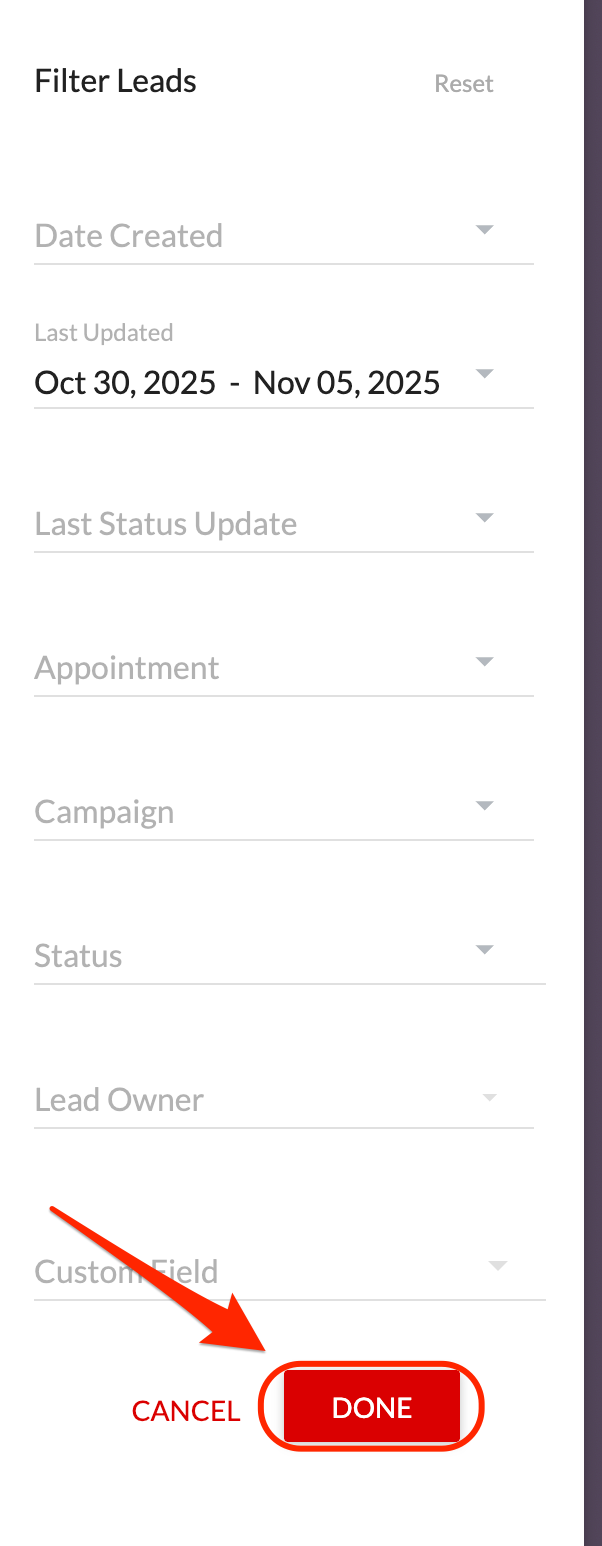Click the Date Created dropdown arrow
This screenshot has width=602, height=1546.
coord(485,230)
